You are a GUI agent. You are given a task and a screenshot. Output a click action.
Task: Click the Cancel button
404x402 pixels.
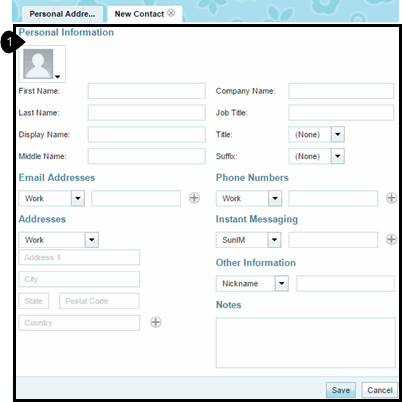click(380, 390)
